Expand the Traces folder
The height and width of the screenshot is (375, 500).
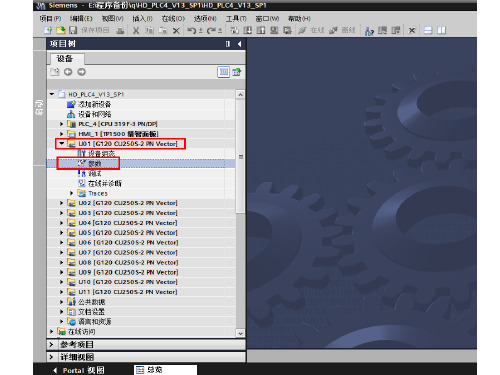(x=71, y=193)
